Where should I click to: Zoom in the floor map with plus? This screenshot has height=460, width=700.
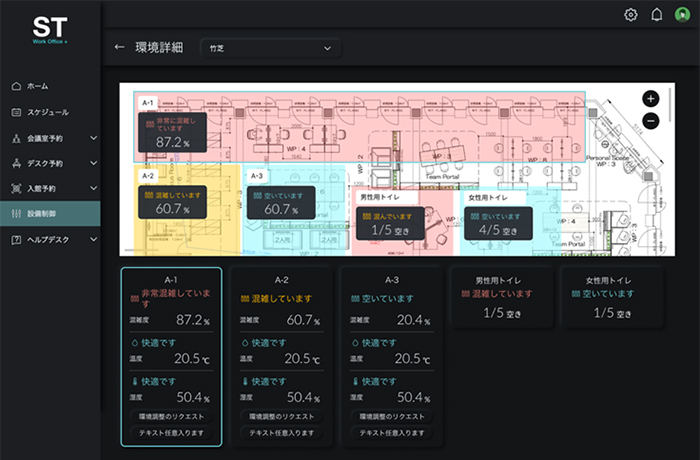(x=650, y=99)
